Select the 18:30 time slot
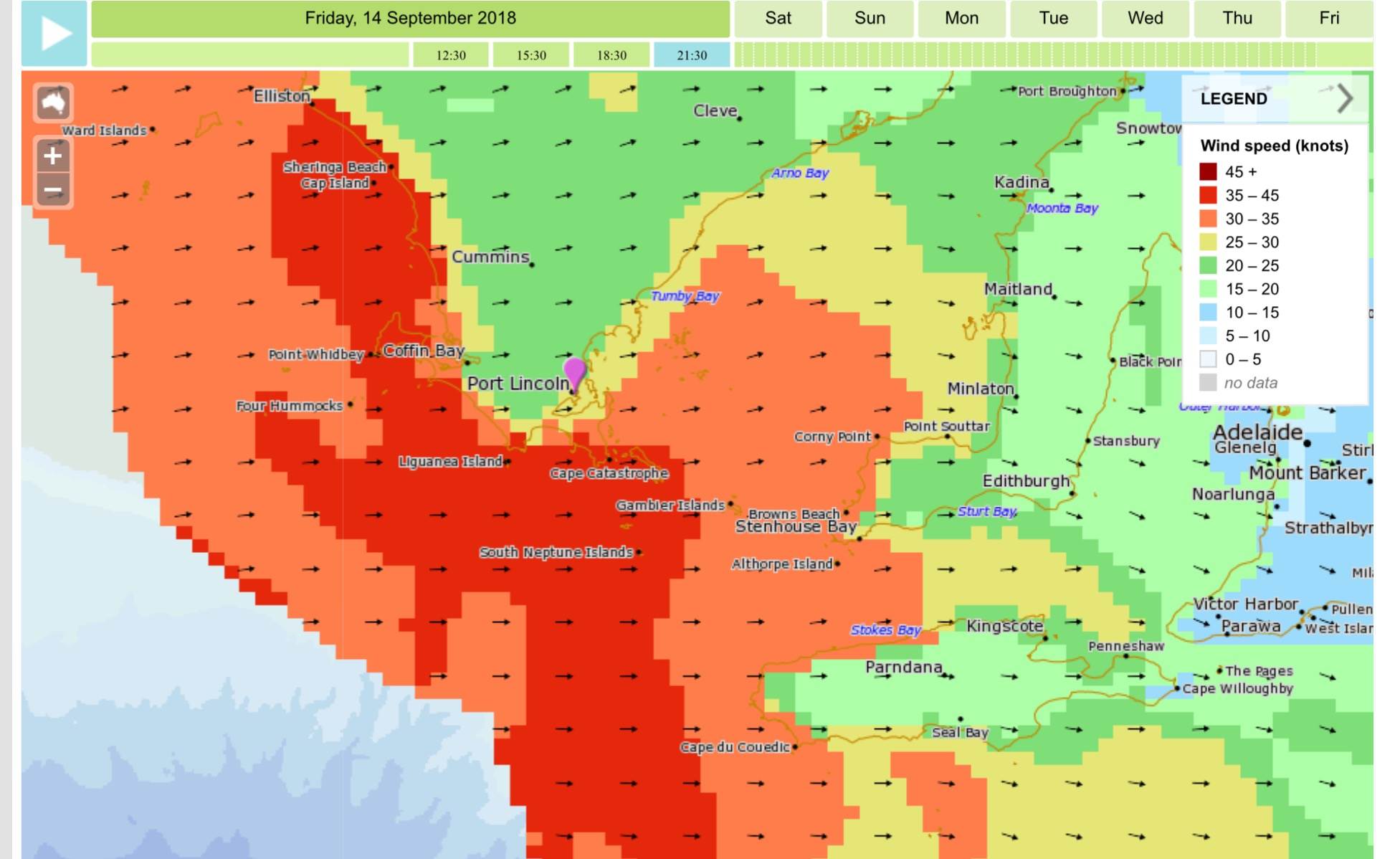 (611, 55)
